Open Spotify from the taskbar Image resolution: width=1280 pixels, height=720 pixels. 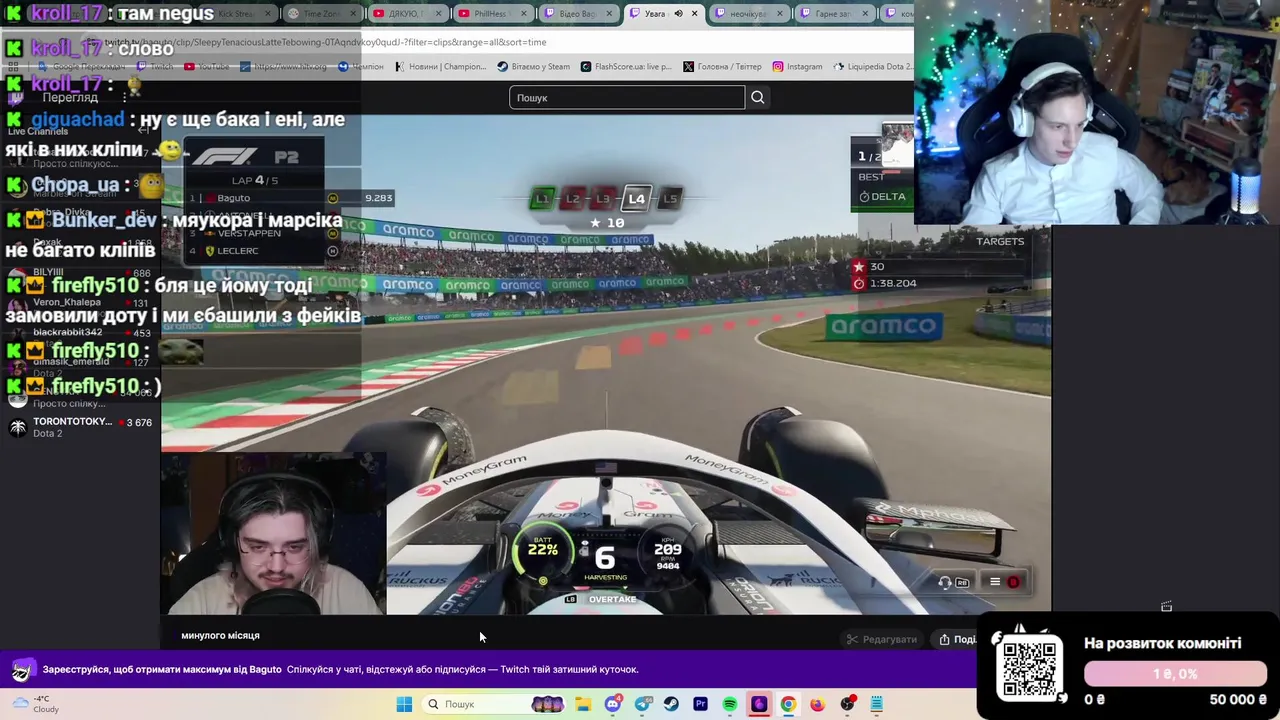pos(730,704)
